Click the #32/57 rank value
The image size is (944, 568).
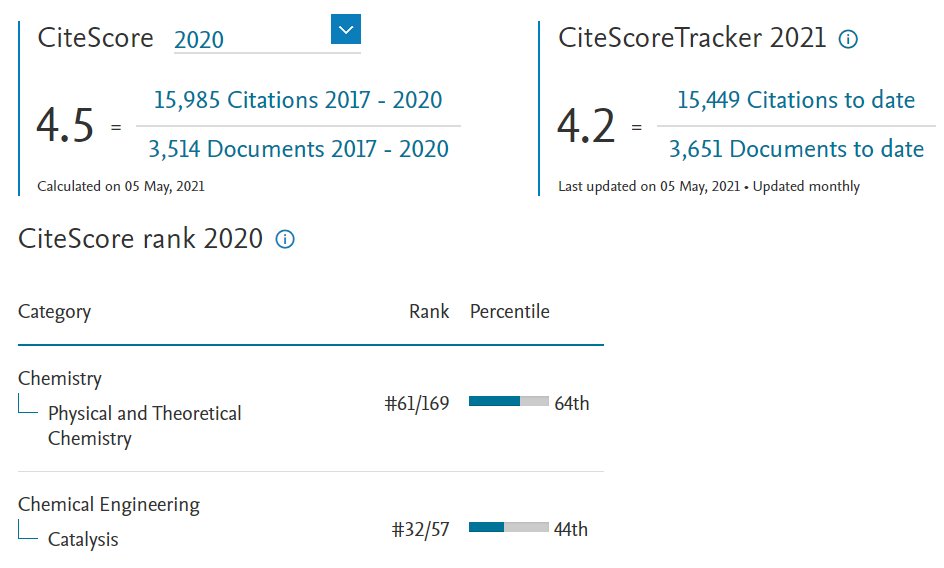[420, 529]
